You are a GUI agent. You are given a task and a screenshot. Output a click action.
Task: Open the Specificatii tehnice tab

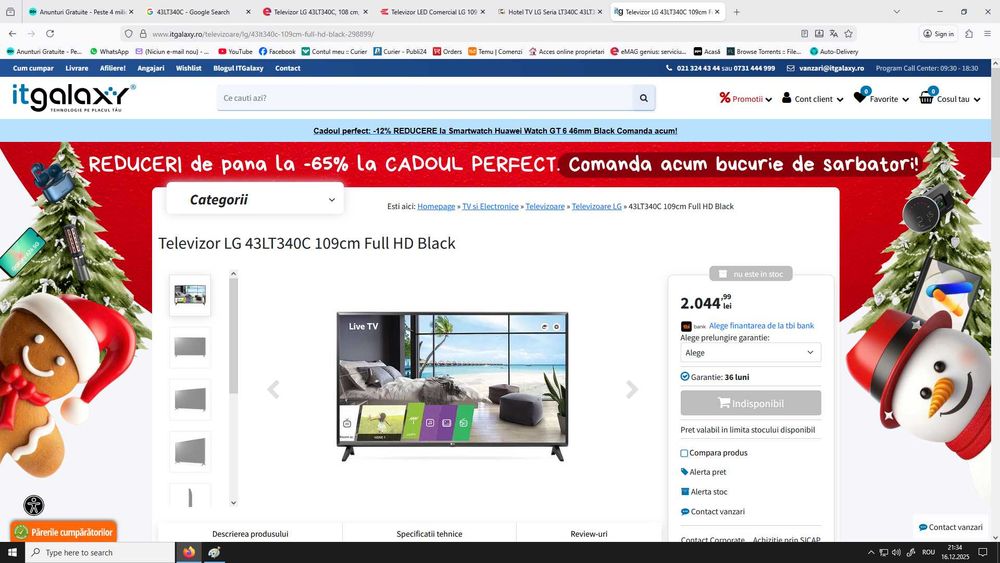pos(429,533)
